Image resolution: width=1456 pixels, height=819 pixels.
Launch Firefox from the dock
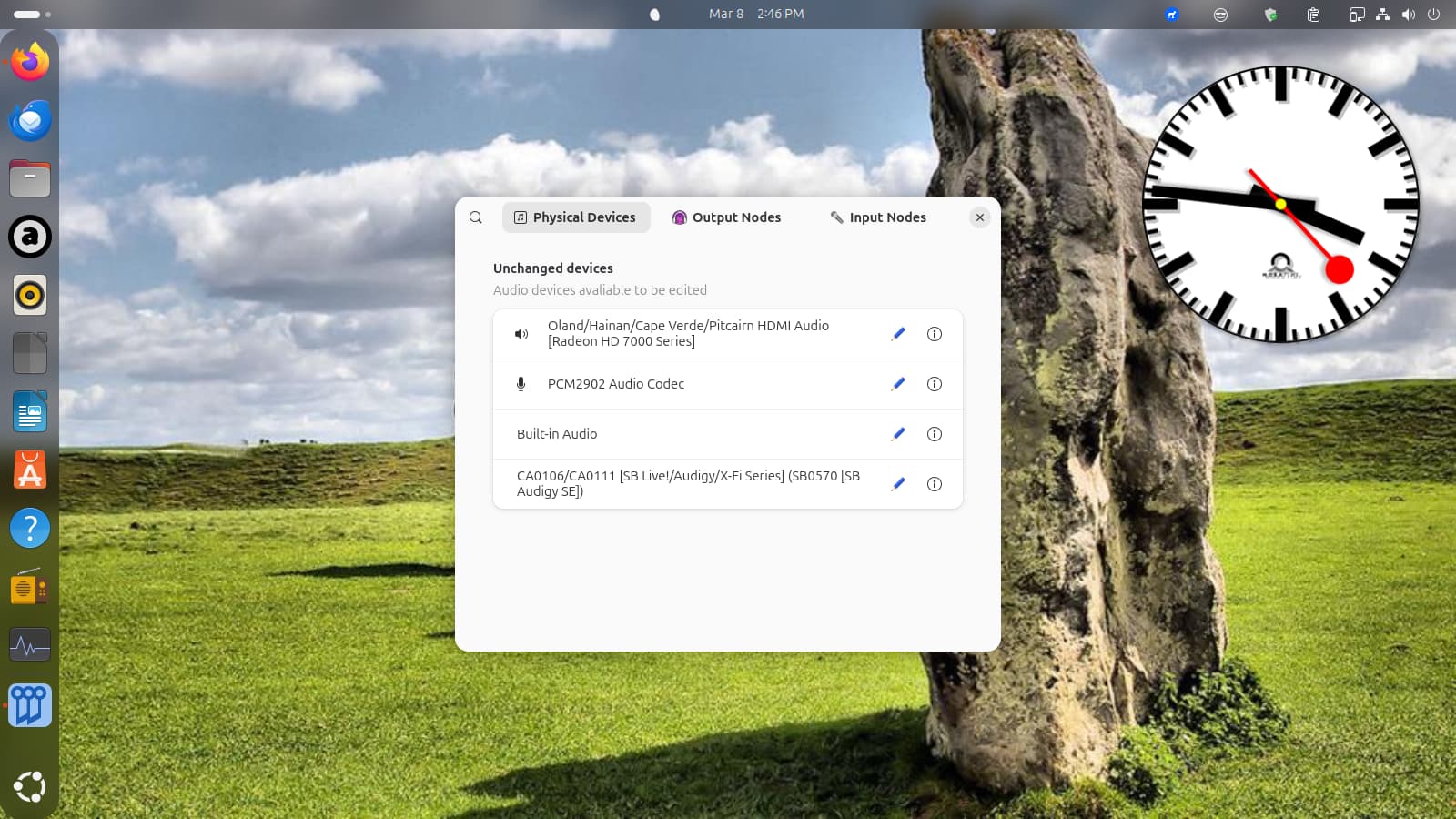point(30,62)
